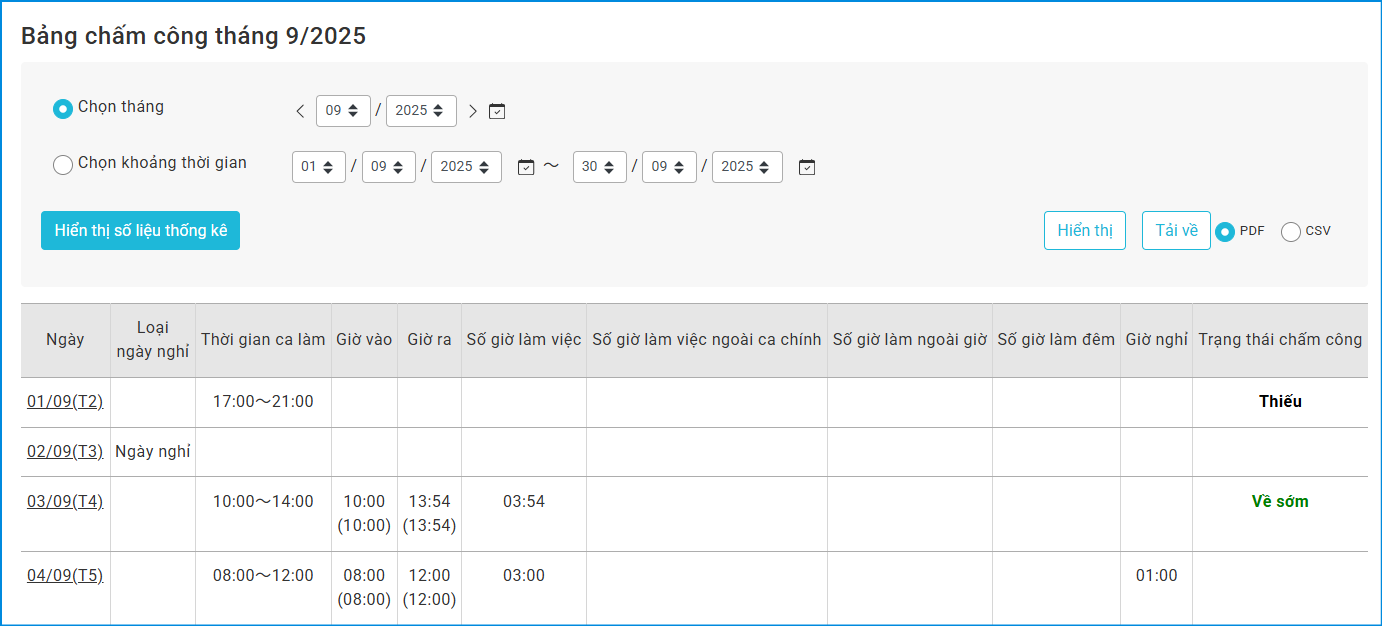Open start day dropdown showing 01
The width and height of the screenshot is (1382, 626).
point(318,167)
